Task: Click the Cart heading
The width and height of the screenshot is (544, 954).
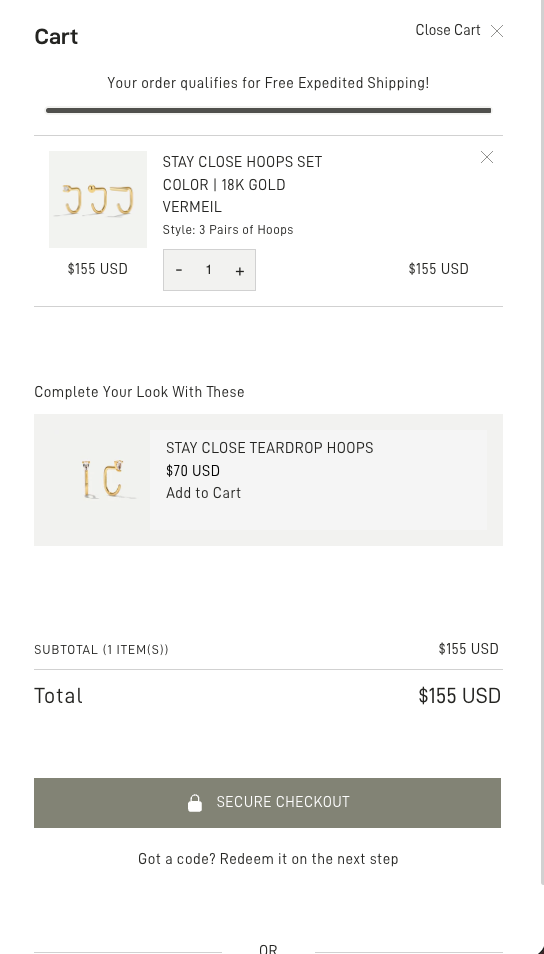Action: (56, 37)
